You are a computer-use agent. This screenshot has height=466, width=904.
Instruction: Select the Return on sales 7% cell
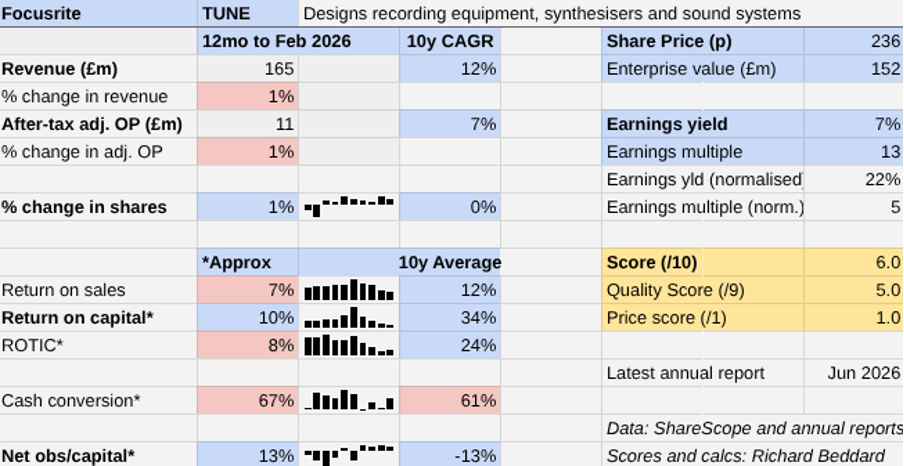pos(248,290)
